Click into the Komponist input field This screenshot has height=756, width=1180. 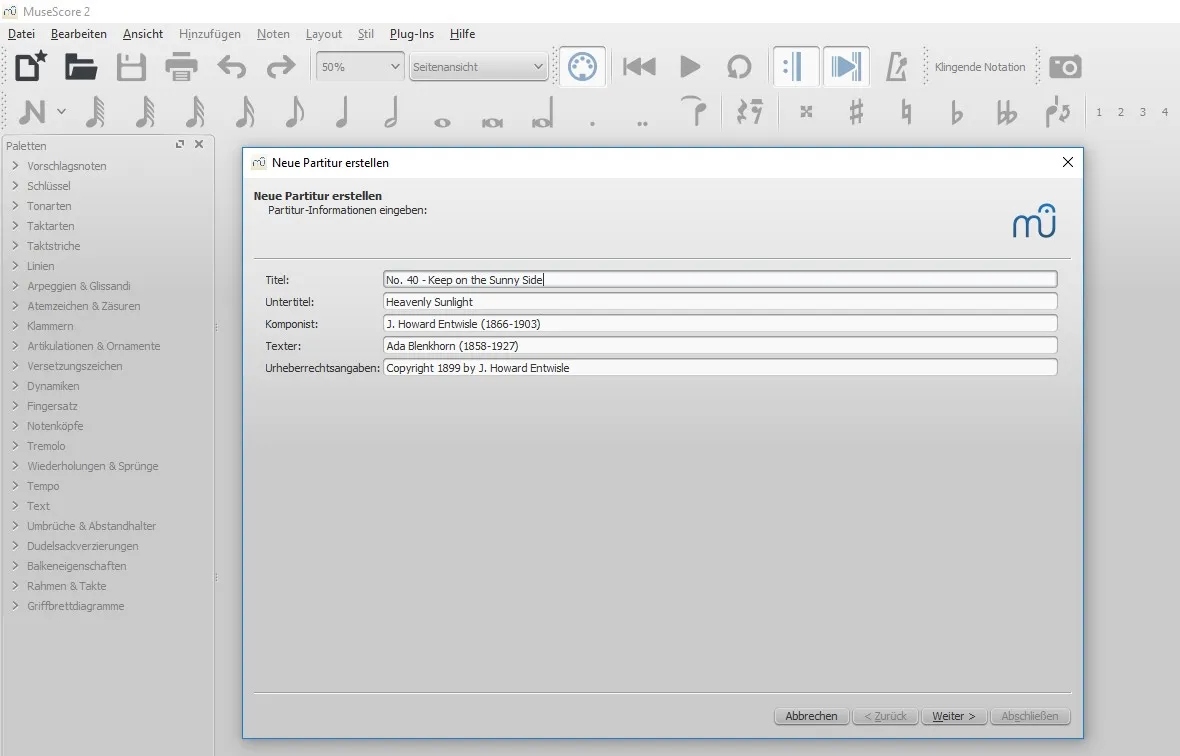click(720, 324)
